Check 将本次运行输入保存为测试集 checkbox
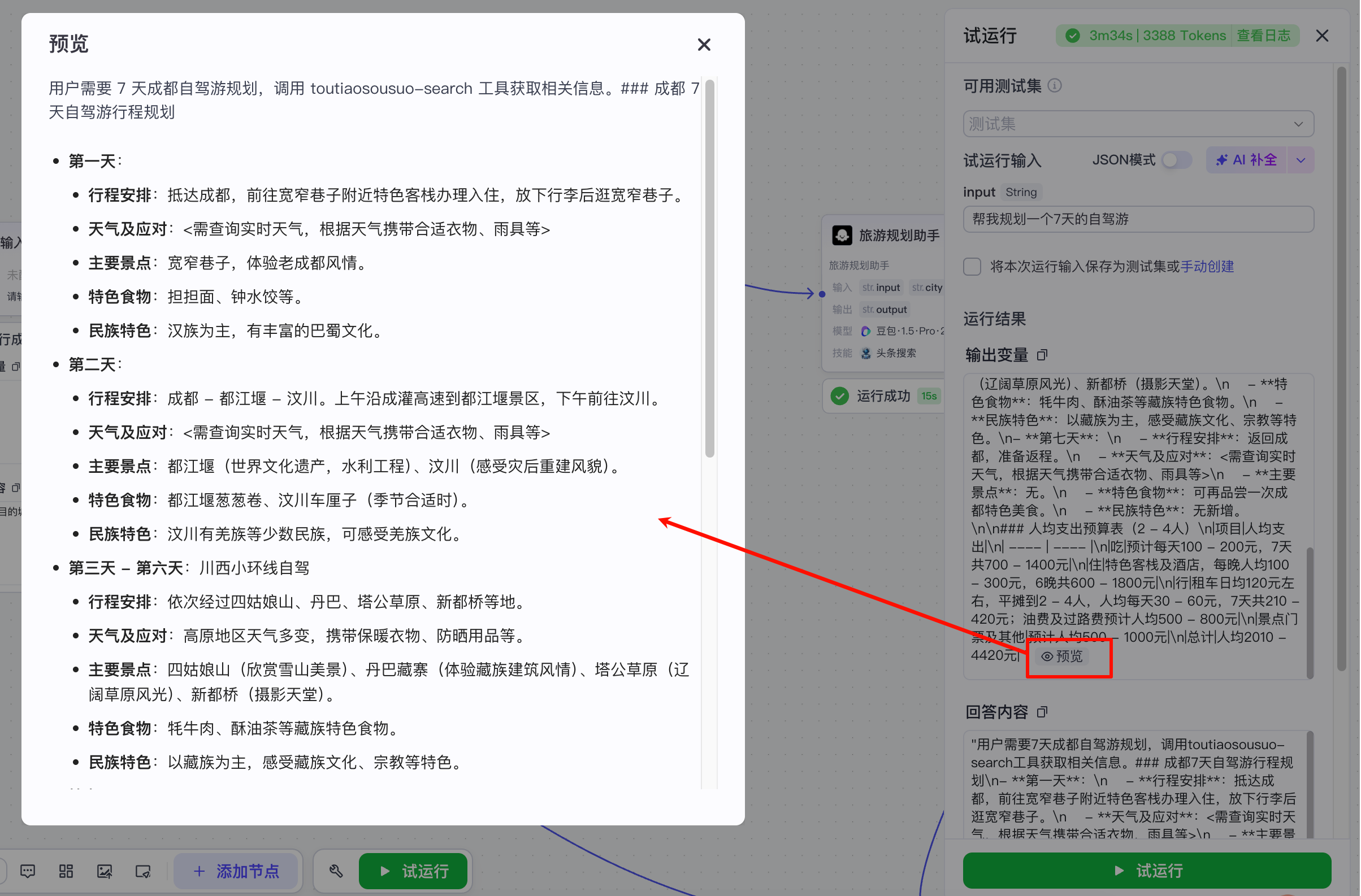The width and height of the screenshot is (1361, 896). 972,266
